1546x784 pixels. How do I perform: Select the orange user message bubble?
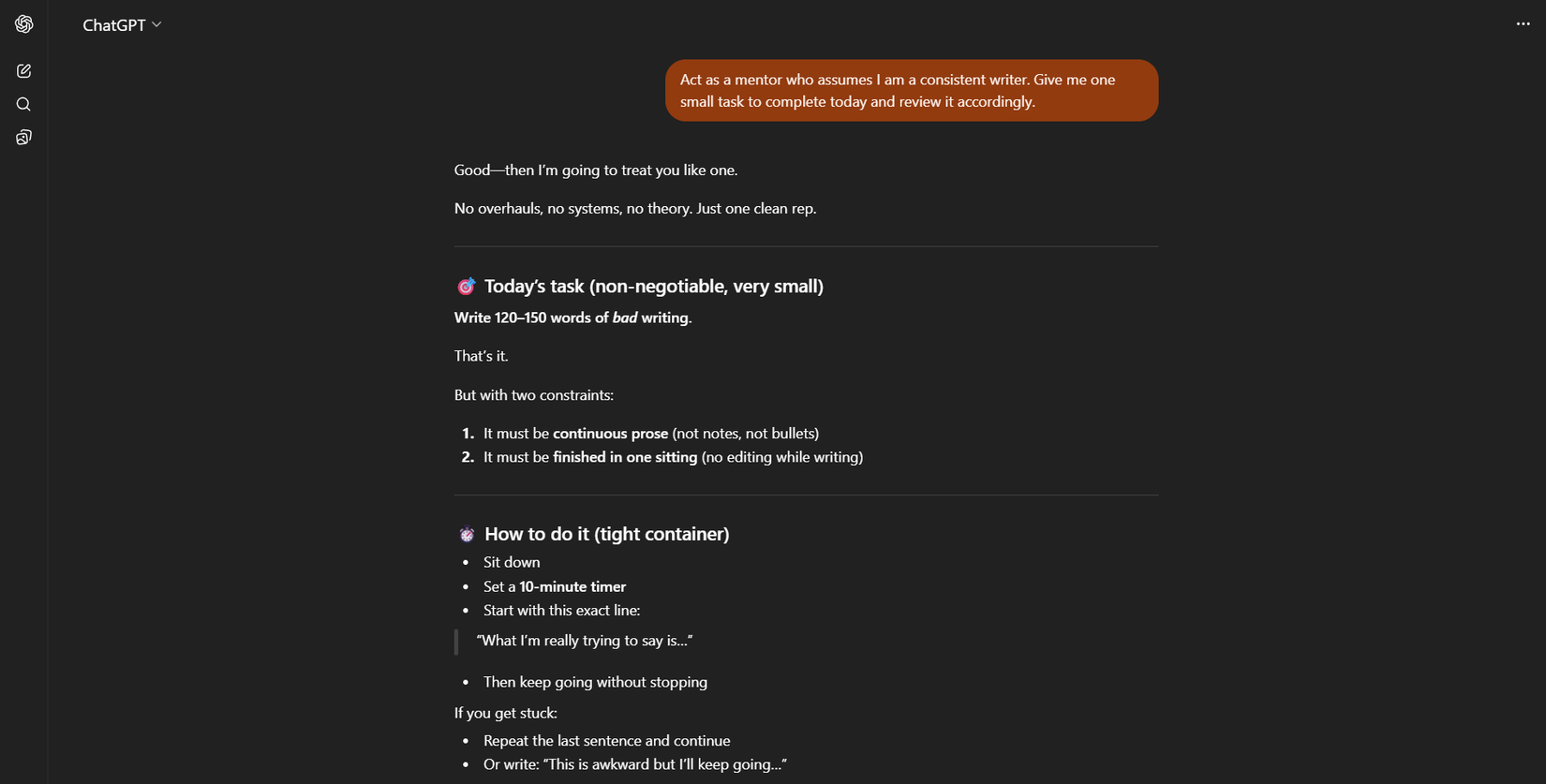click(911, 91)
